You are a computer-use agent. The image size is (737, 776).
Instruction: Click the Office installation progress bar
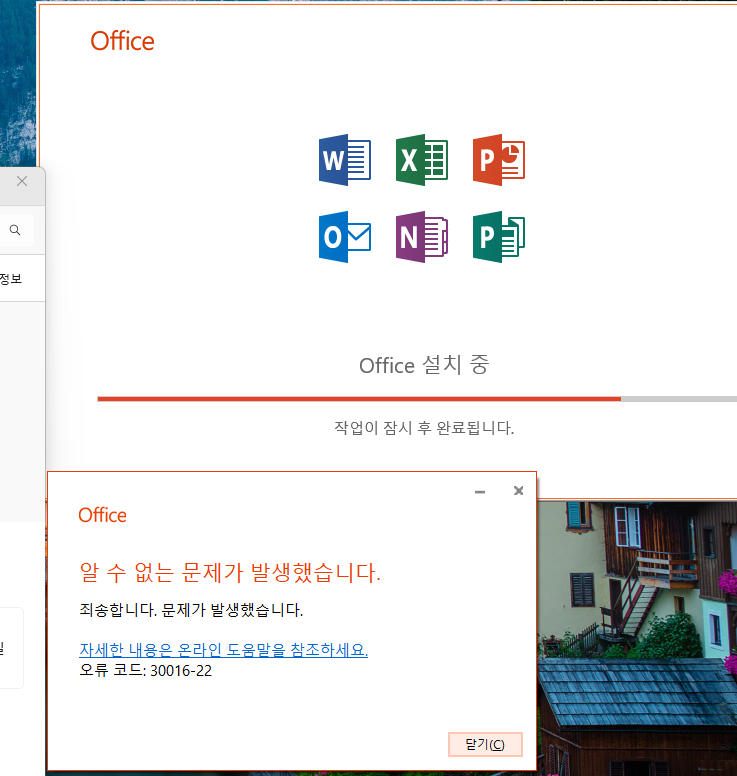coord(417,399)
